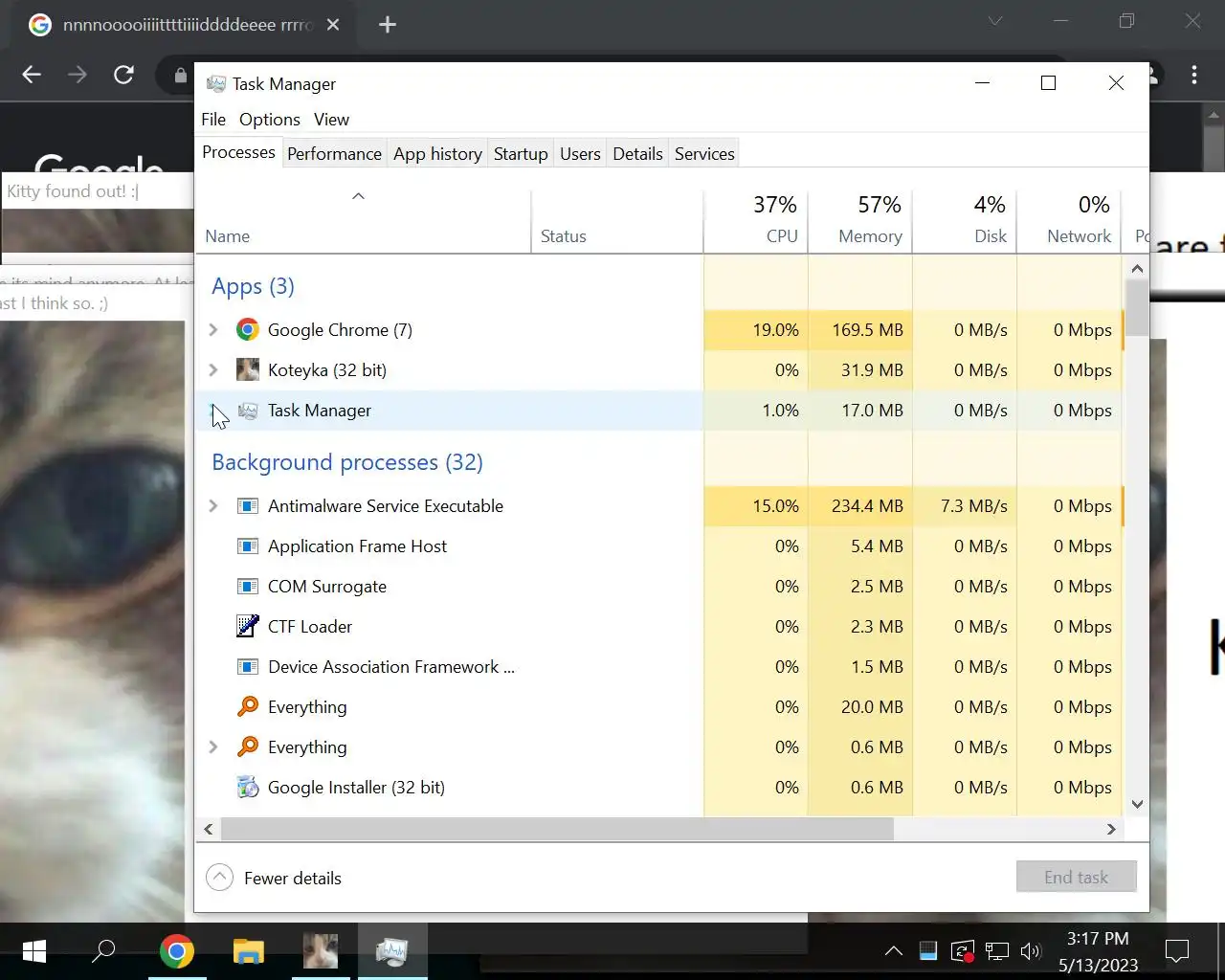Click the Koteyka cat icon on the taskbar
This screenshot has width=1225, height=980.
(321, 951)
